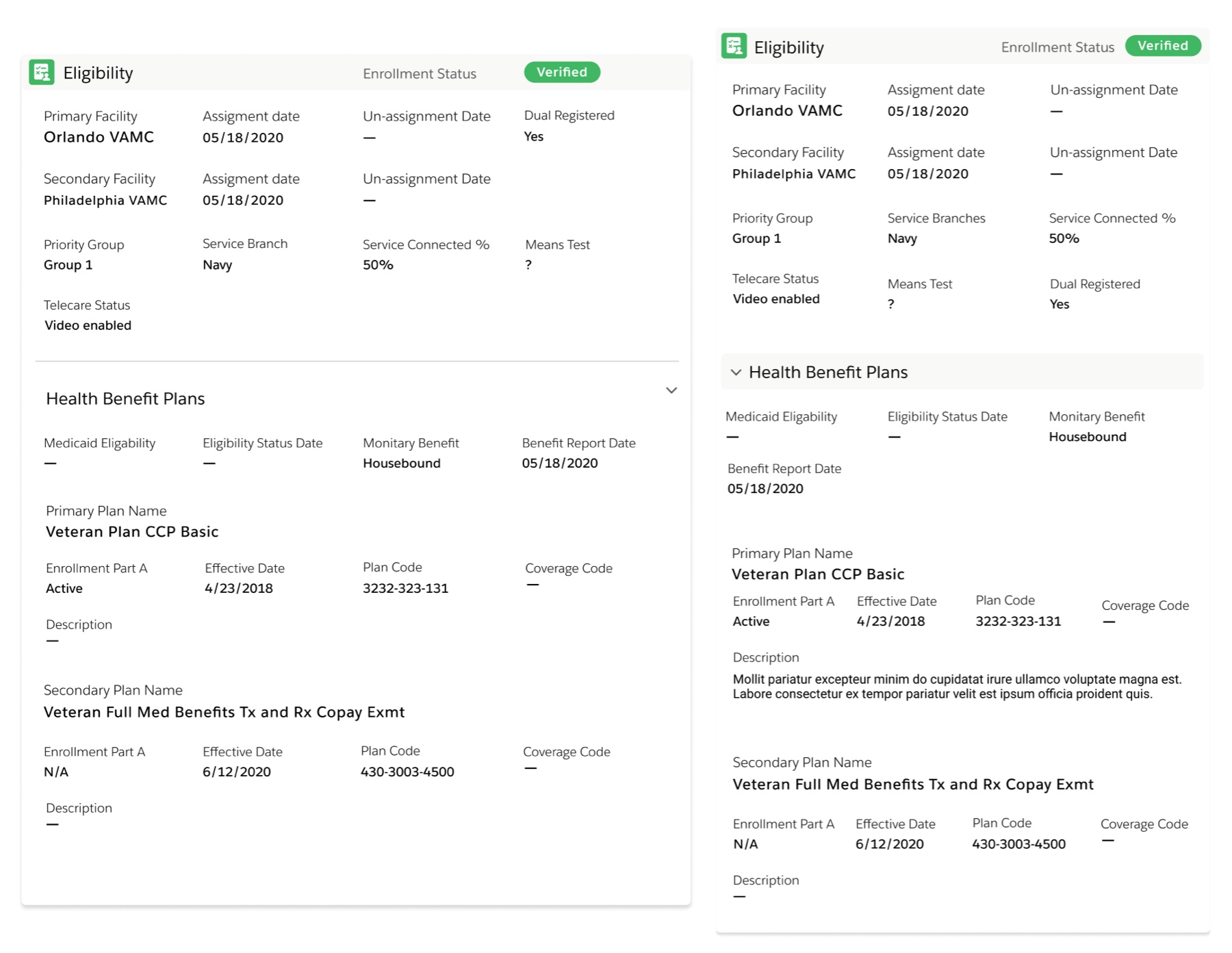Select 'Housebound' in the wide card
The width and height of the screenshot is (1232, 953).
tap(402, 463)
